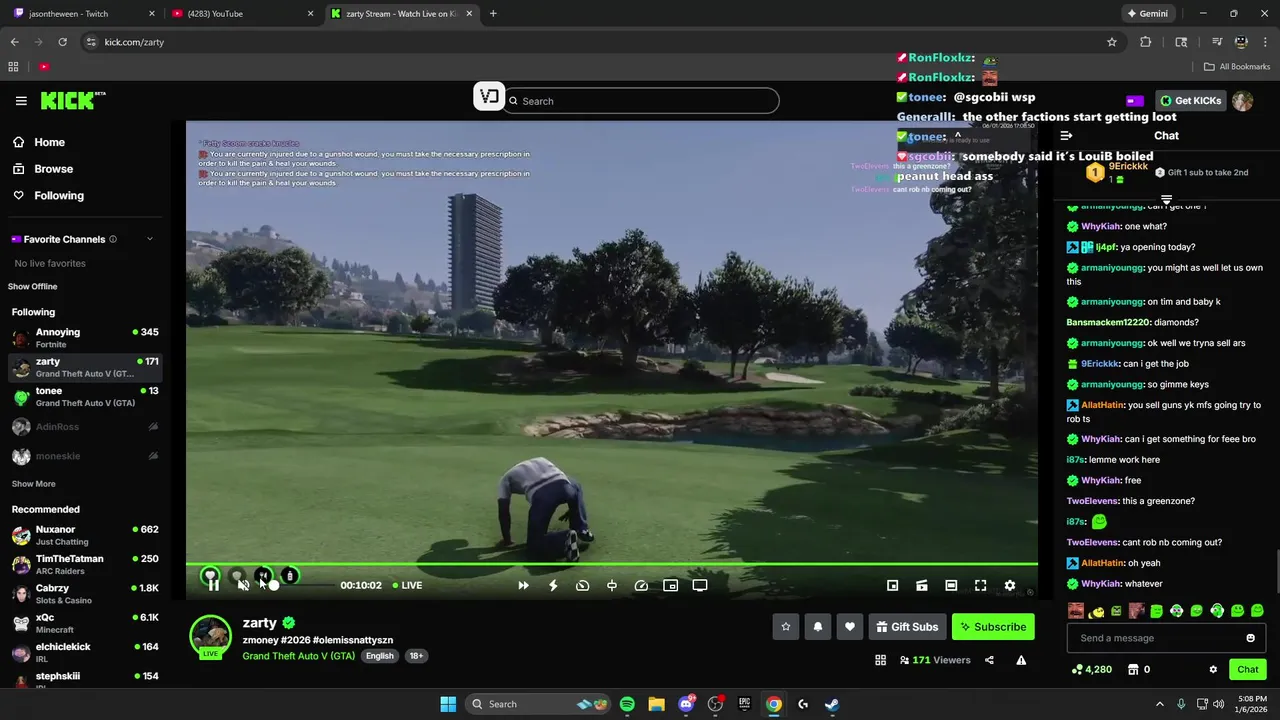The width and height of the screenshot is (1280, 720).
Task: Open Spotify from Windows taskbar
Action: pyautogui.click(x=627, y=704)
